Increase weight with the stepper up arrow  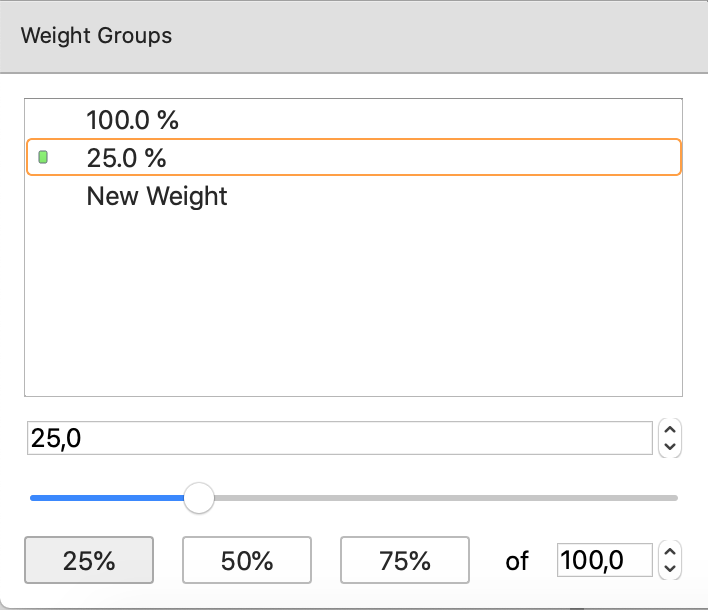(x=671, y=429)
